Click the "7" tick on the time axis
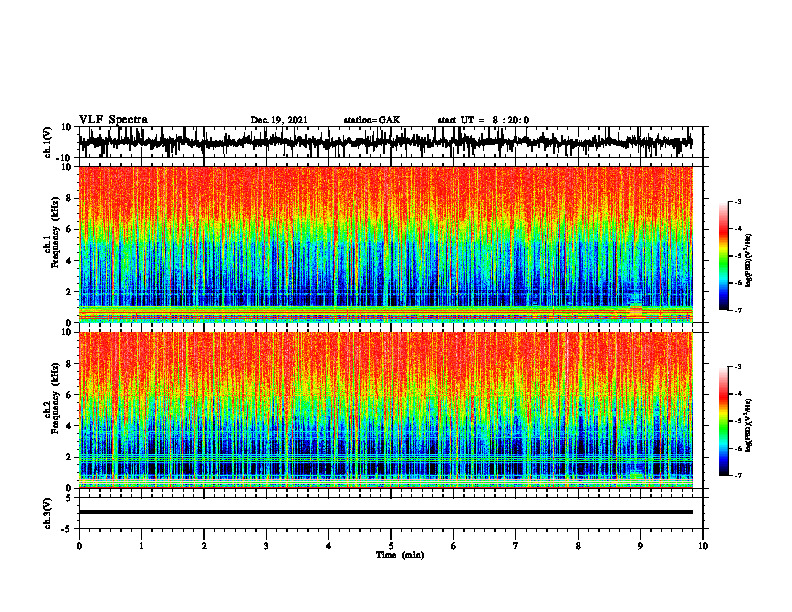This screenshot has height=612, width=792. tap(516, 546)
